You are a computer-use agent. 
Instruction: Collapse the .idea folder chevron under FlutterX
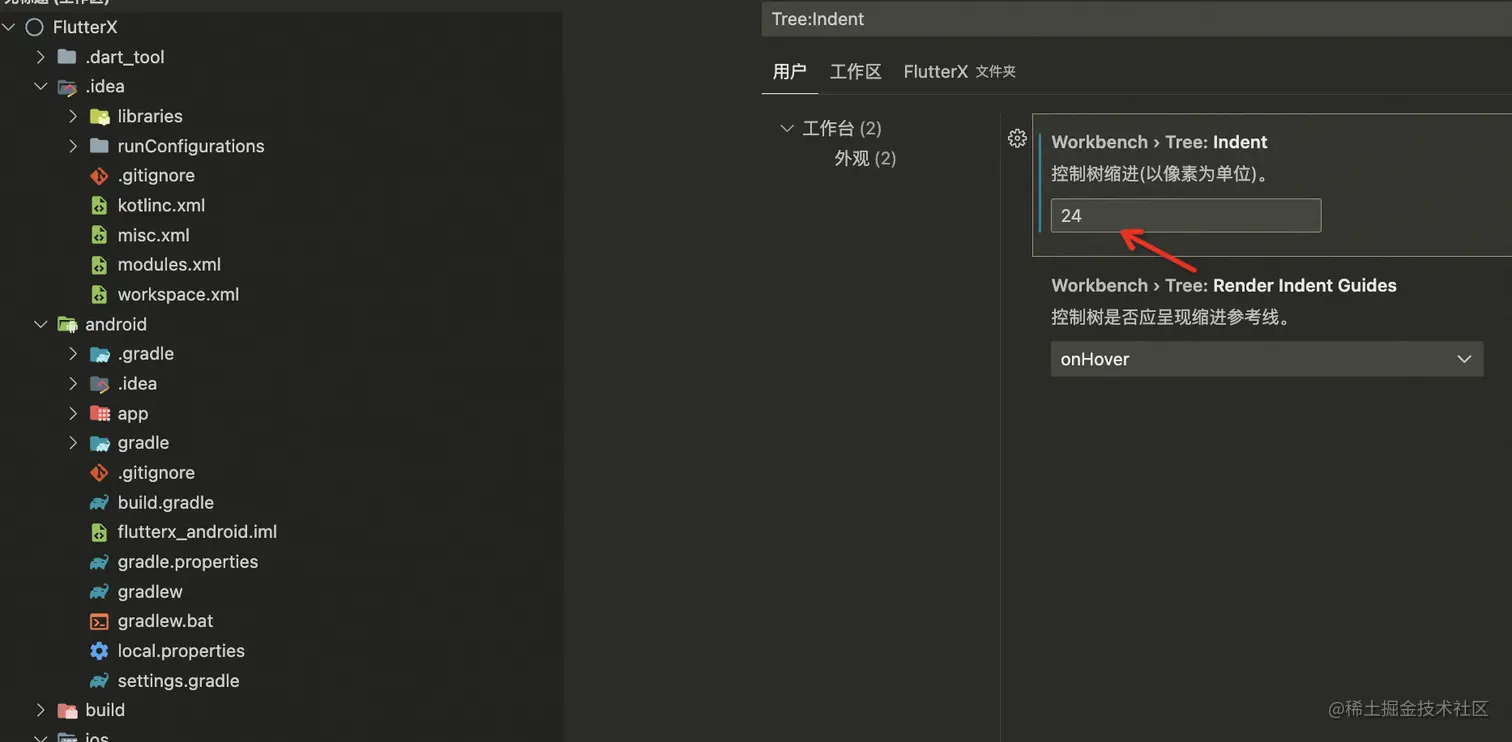41,87
